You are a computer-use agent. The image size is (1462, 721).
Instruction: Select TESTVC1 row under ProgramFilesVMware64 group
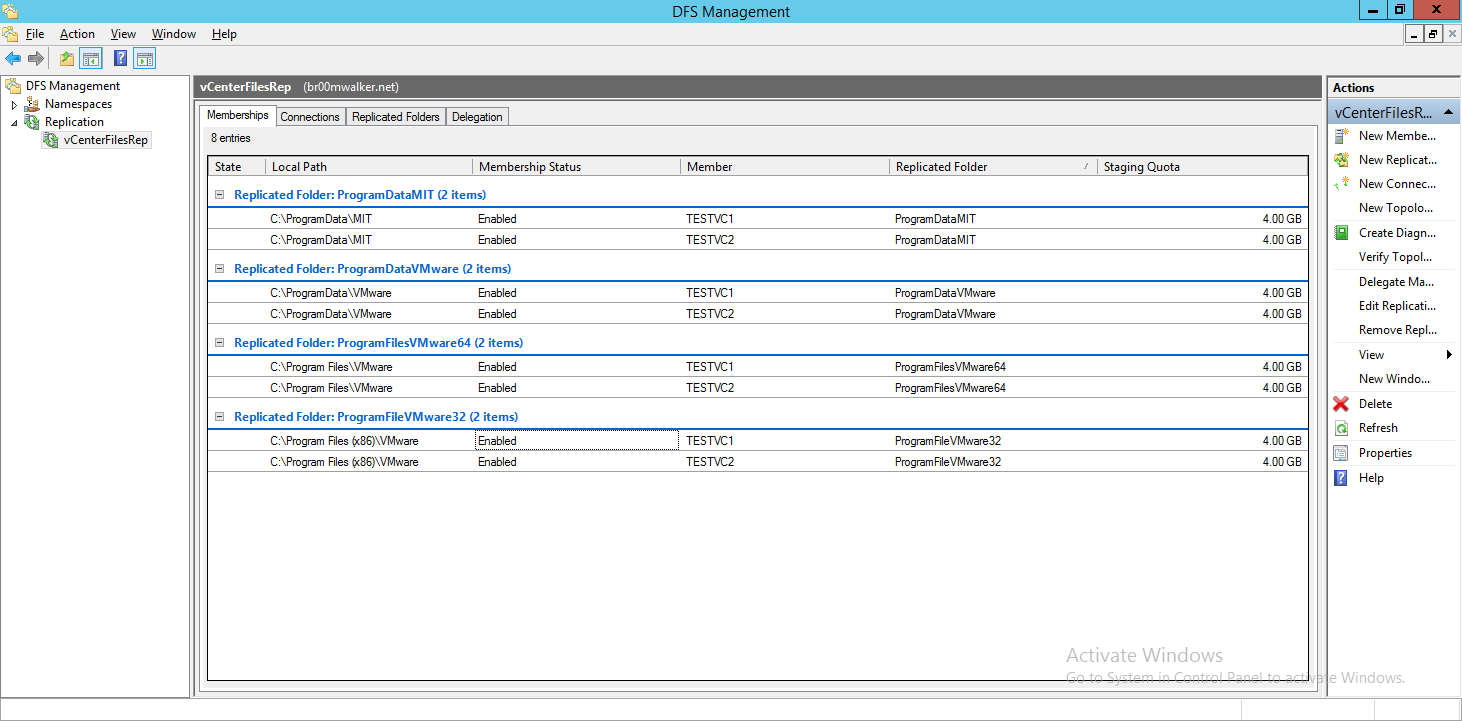[x=757, y=367]
